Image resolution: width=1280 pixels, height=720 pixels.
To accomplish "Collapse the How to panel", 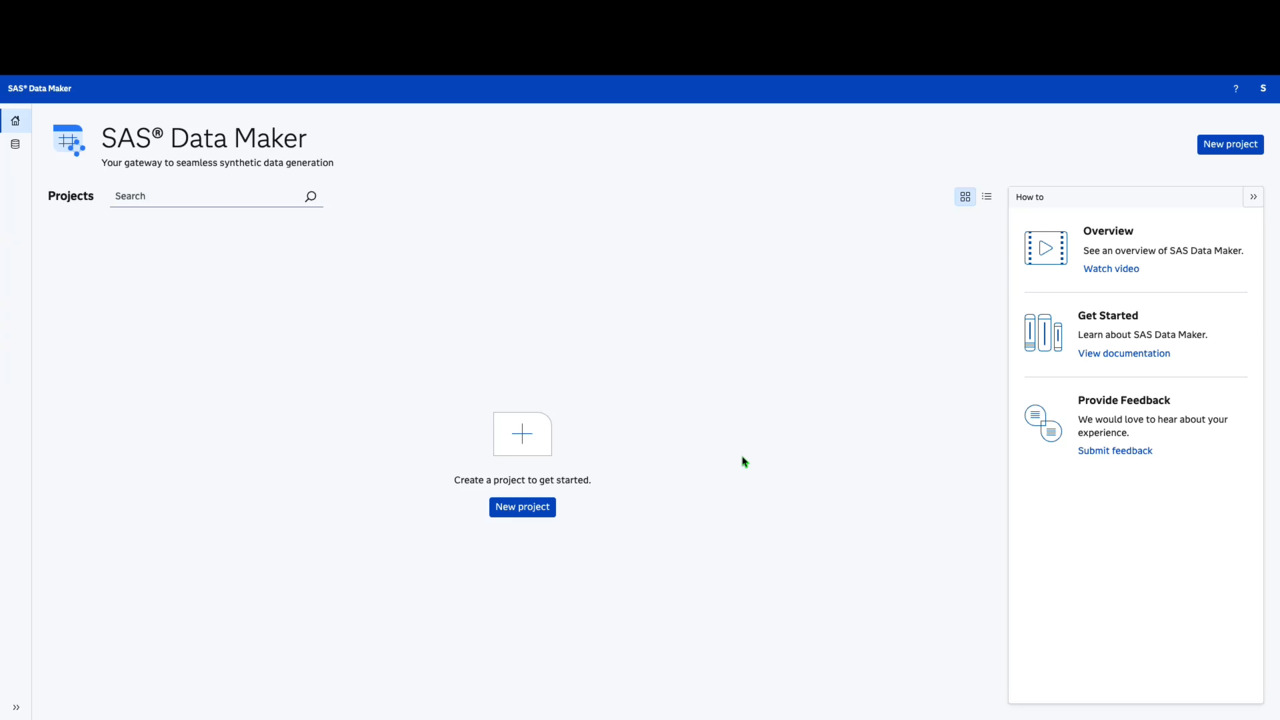I will point(1253,197).
